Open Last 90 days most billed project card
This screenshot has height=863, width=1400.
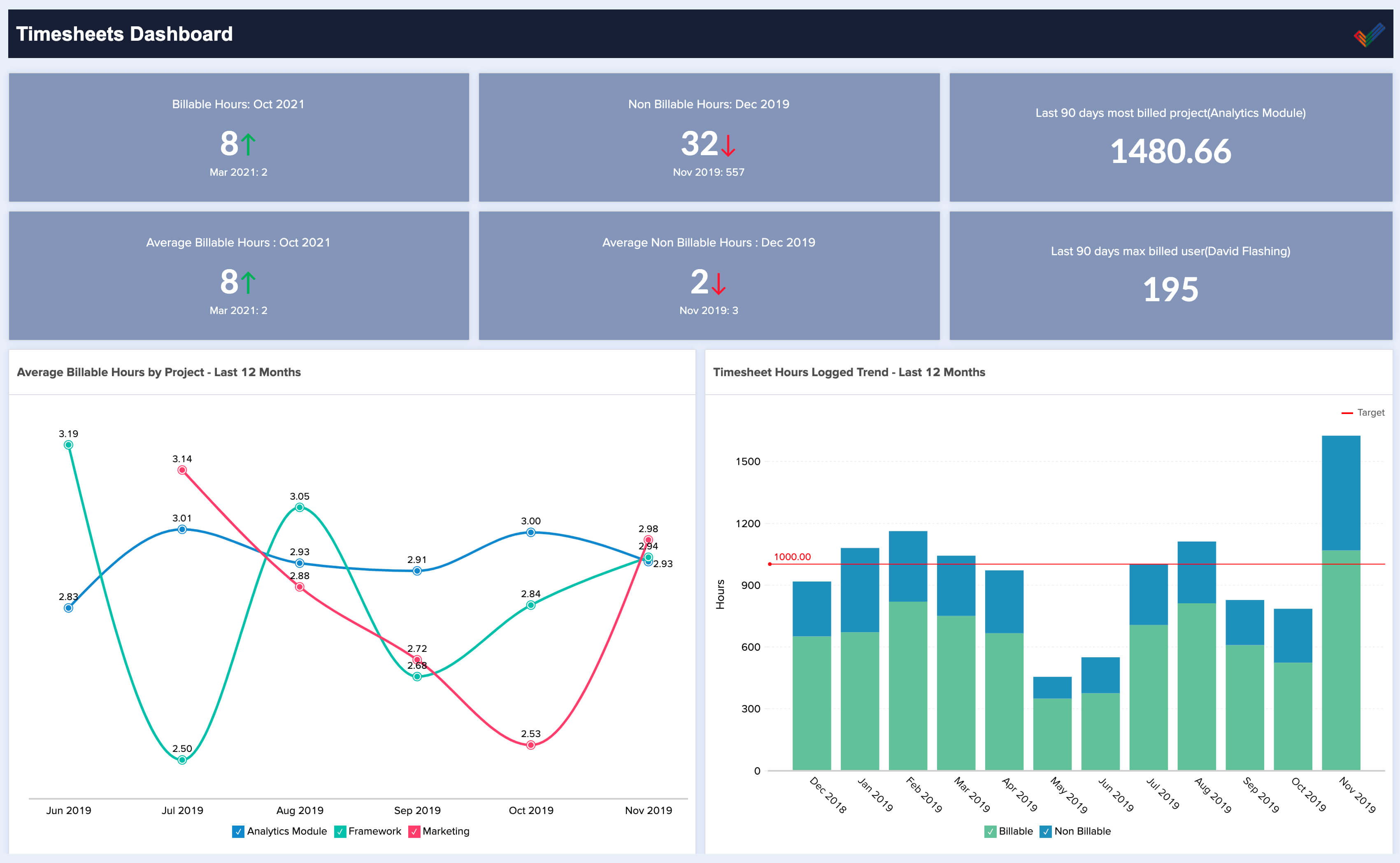click(x=1170, y=137)
